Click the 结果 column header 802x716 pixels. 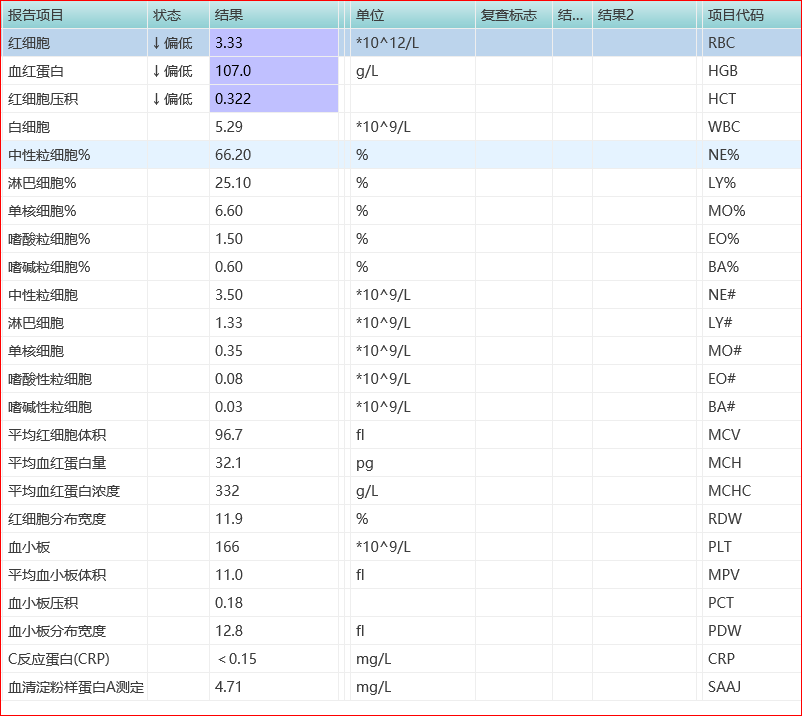[x=274, y=15]
